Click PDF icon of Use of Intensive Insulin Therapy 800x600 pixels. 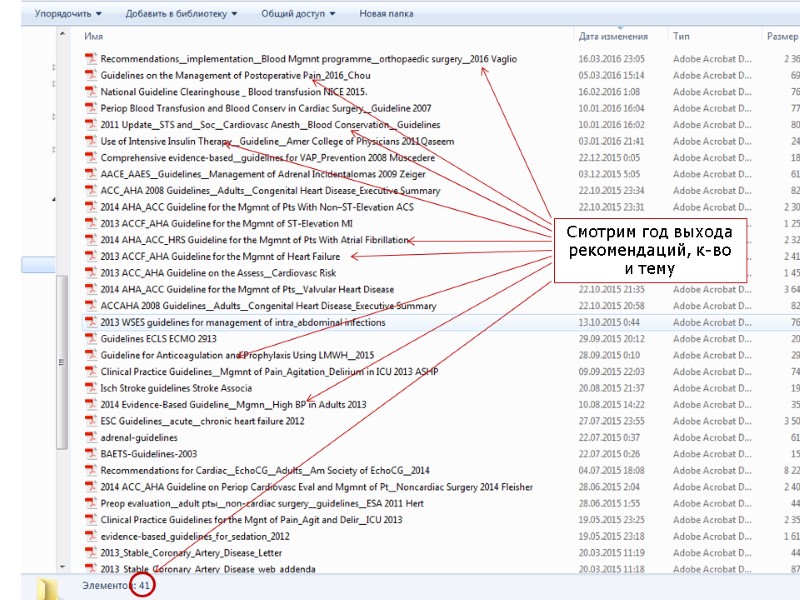tap(91, 141)
